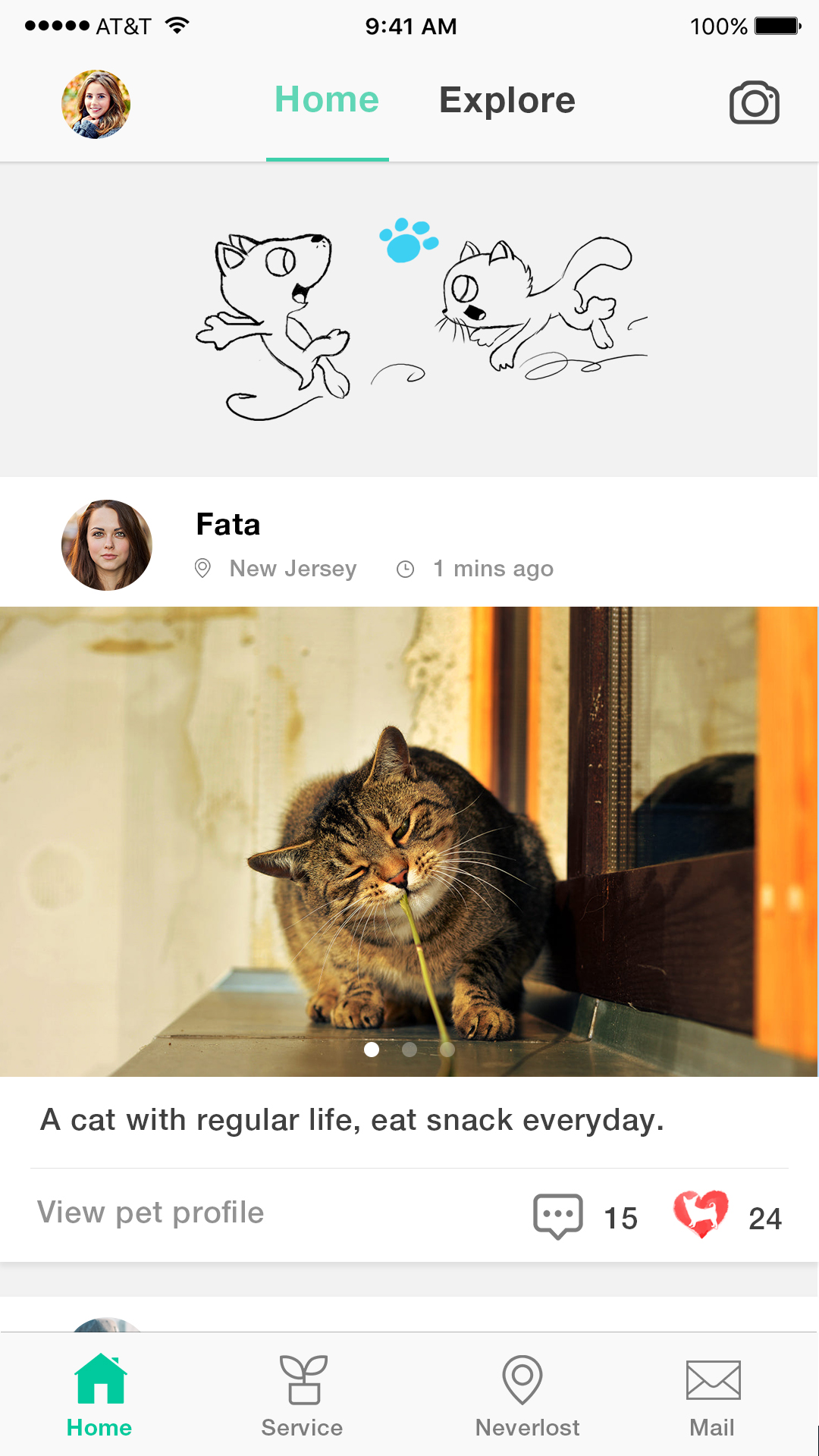Image resolution: width=819 pixels, height=1456 pixels.
Task: Jump to second photo carousel dot
Action: point(409,1050)
